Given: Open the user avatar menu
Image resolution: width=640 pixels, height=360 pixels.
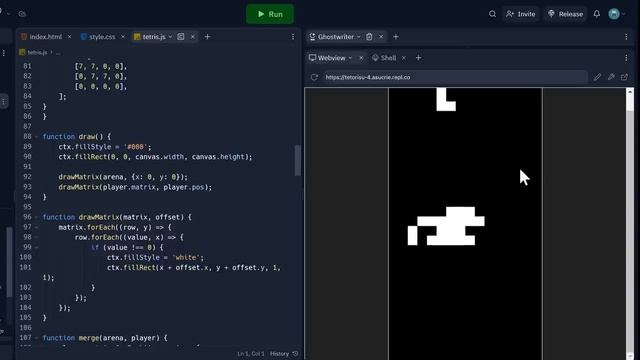Looking at the screenshot, I should [614, 14].
